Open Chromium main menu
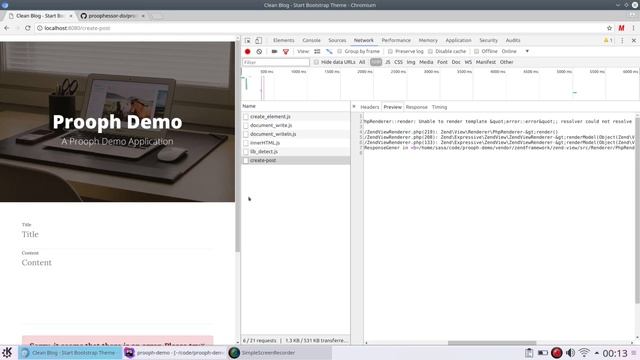 pyautogui.click(x=633, y=28)
